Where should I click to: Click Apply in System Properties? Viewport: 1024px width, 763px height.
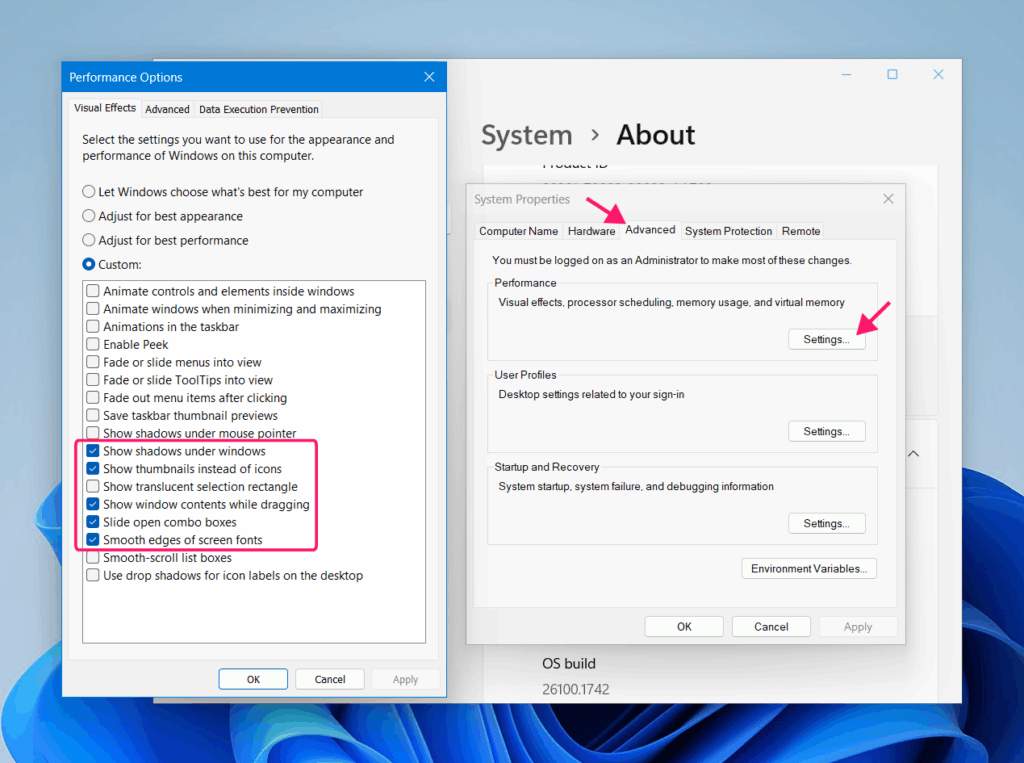coord(857,626)
